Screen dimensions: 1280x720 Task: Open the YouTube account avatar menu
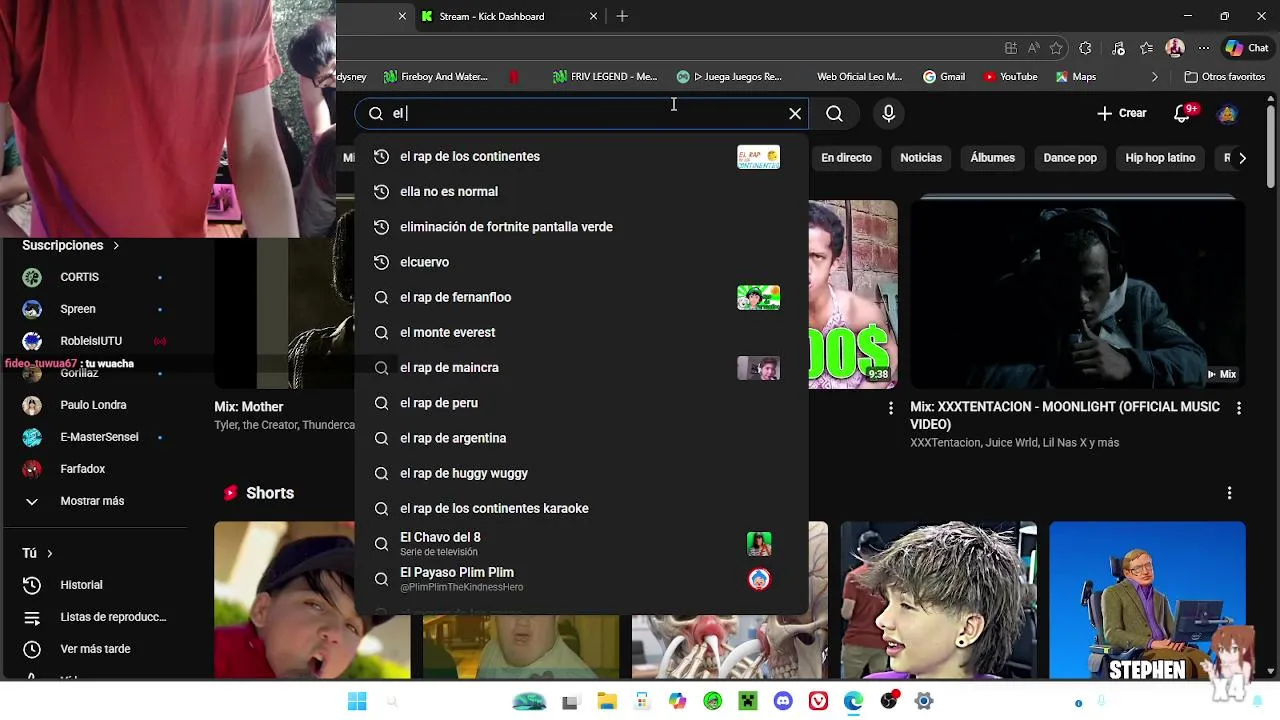(1227, 114)
